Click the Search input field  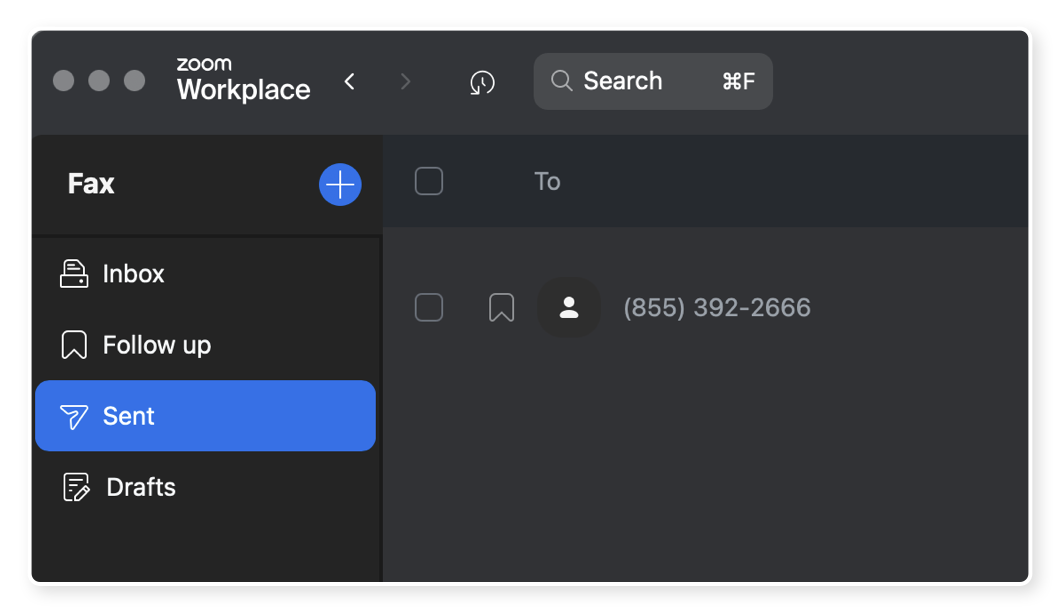tap(653, 81)
